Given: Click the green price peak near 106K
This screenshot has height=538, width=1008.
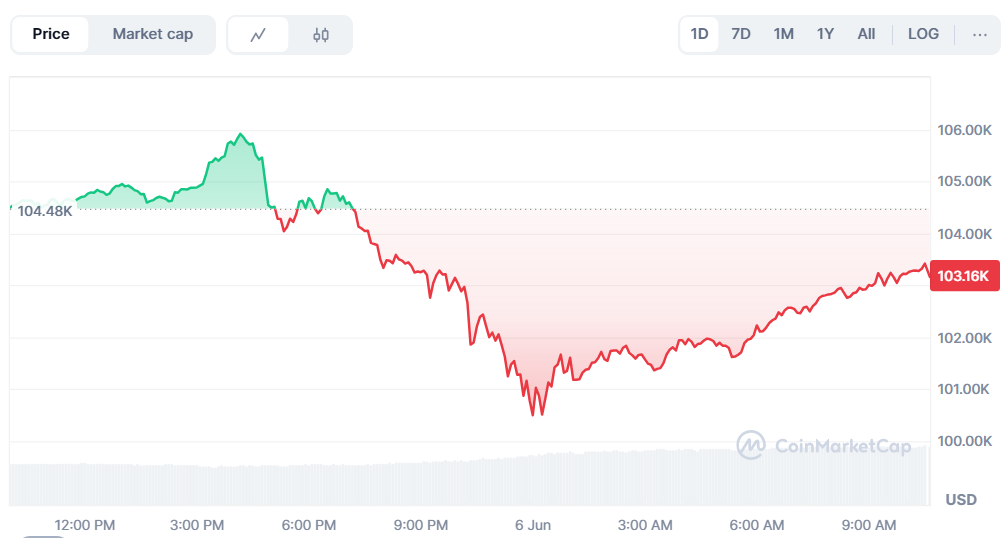Looking at the screenshot, I should pyautogui.click(x=240, y=135).
